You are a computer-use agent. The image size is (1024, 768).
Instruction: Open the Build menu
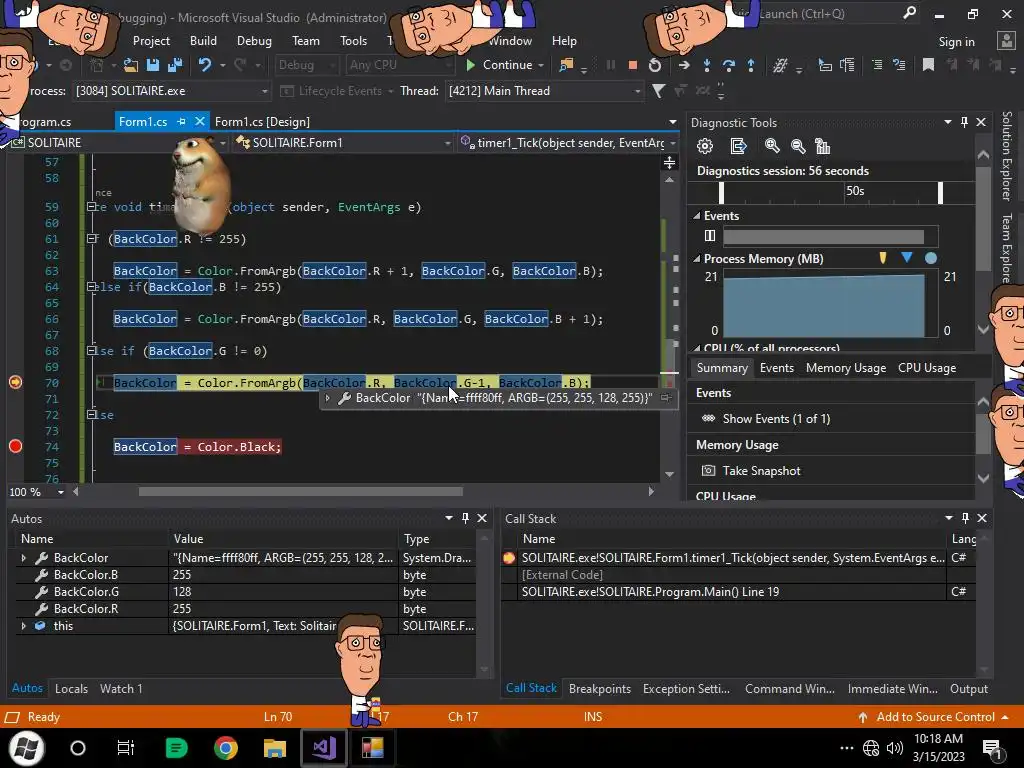click(x=203, y=40)
